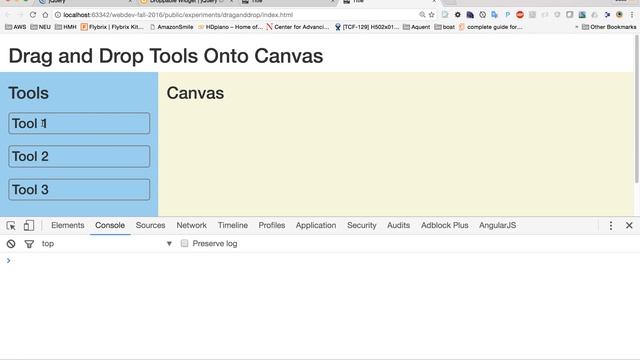Click the console filter funnel icon
The height and width of the screenshot is (360, 640).
click(x=29, y=244)
